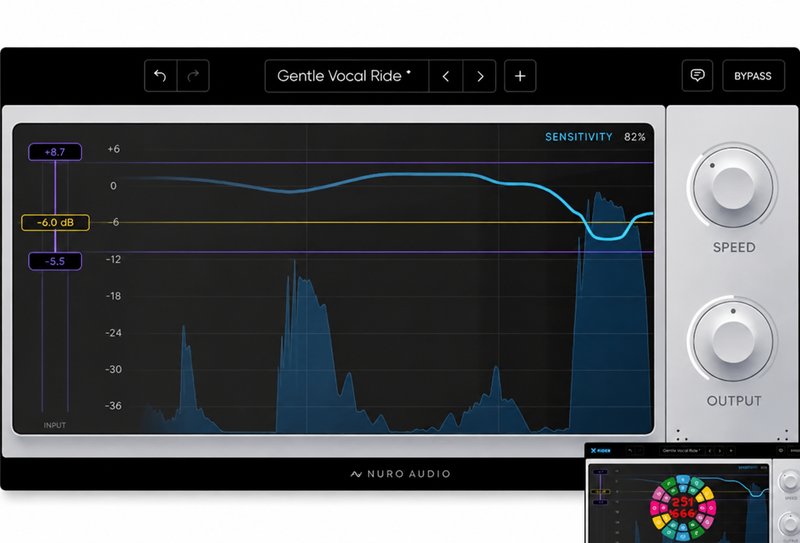Click the 82% sensitivity value
This screenshot has width=800, height=543.
pos(635,137)
